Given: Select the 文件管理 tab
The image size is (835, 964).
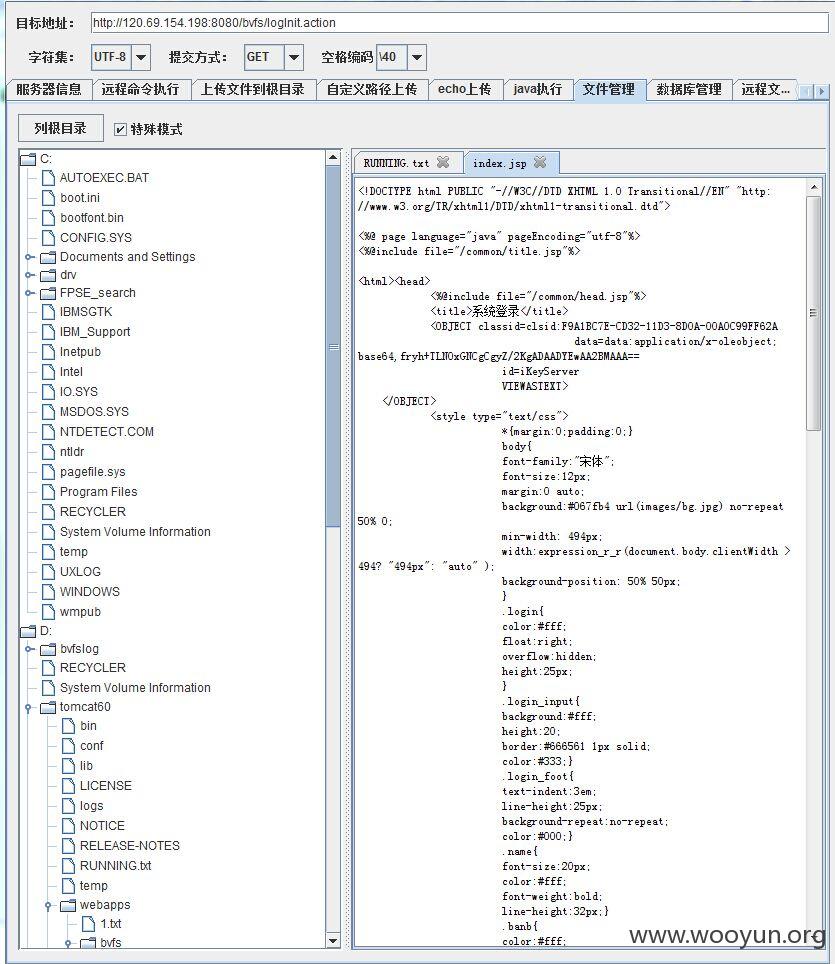Looking at the screenshot, I should pos(609,90).
